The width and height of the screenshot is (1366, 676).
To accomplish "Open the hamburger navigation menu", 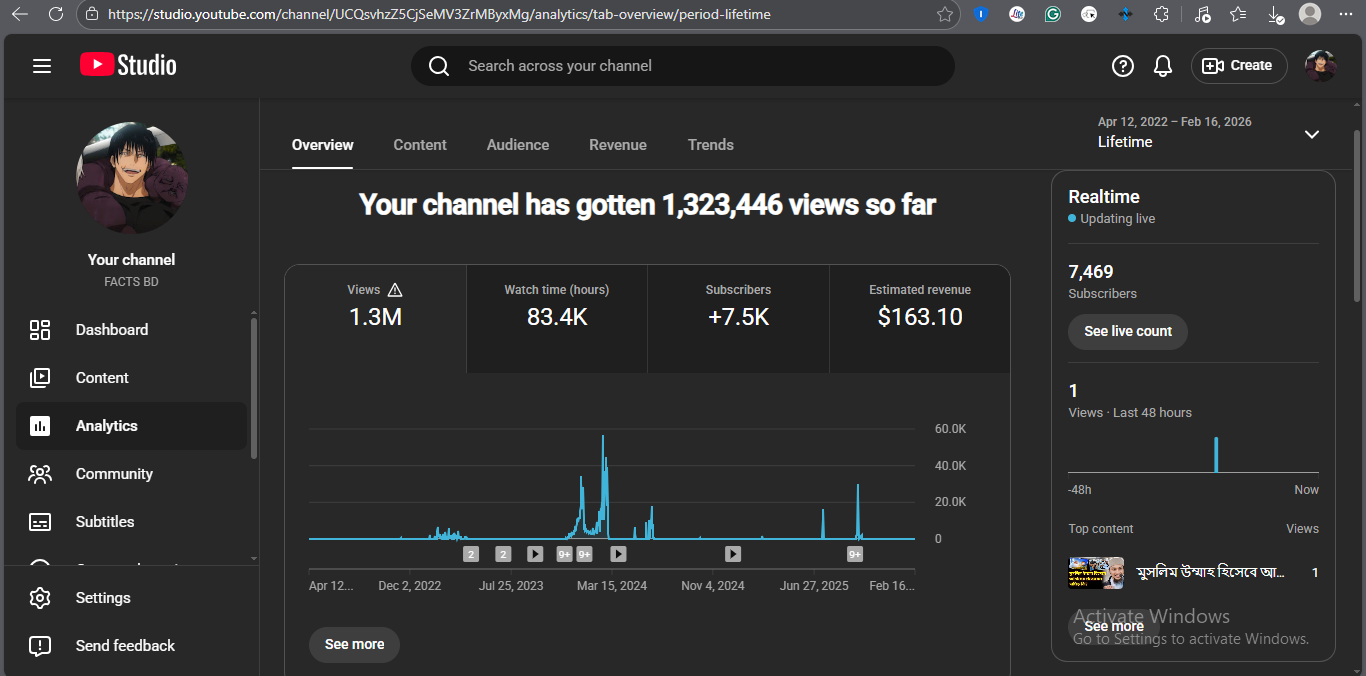I will point(41,66).
